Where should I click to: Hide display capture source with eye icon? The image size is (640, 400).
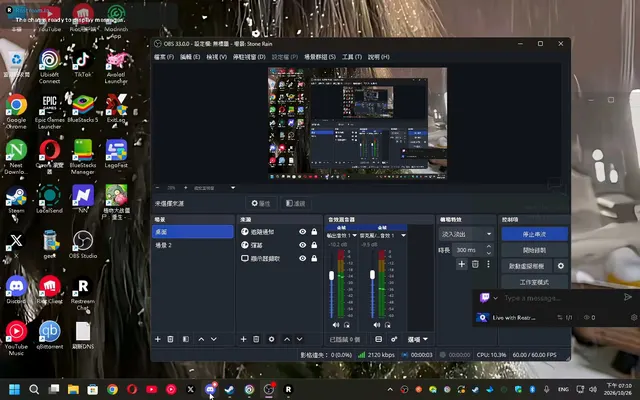302,258
